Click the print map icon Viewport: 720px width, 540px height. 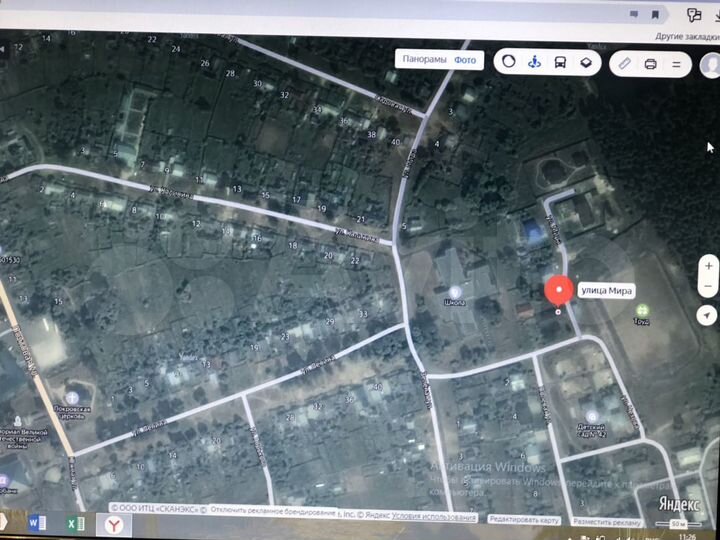tap(650, 64)
